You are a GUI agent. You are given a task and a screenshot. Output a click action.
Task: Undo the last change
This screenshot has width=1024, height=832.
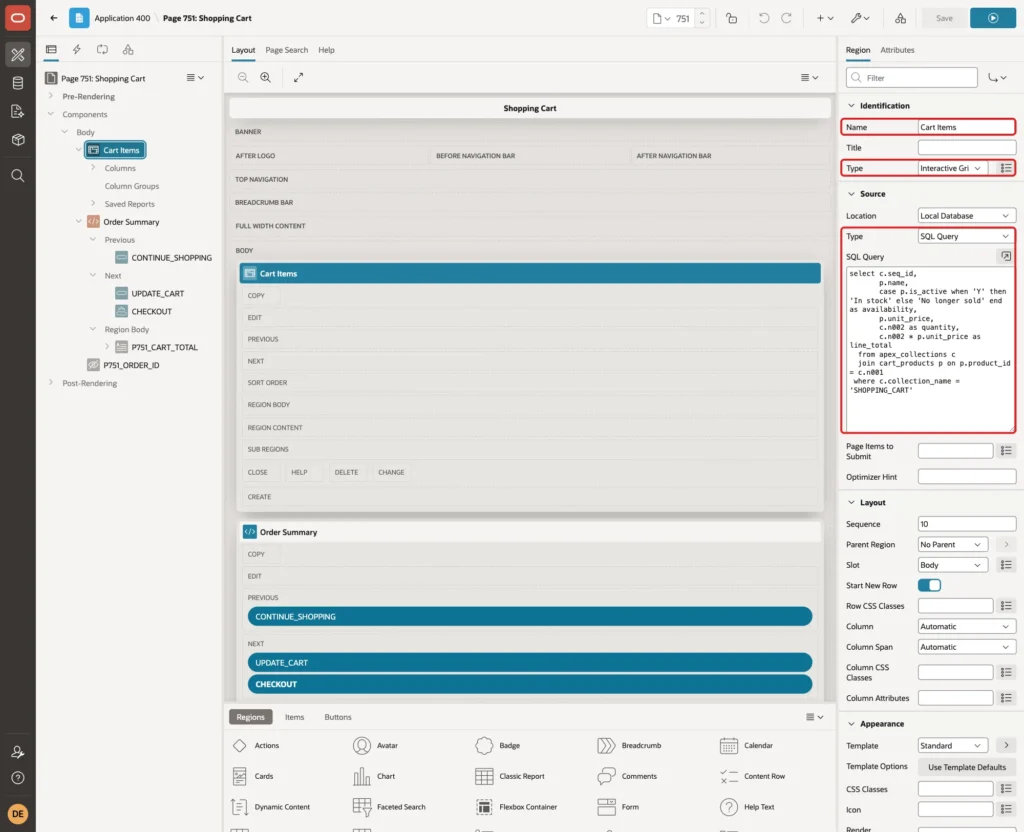point(763,18)
